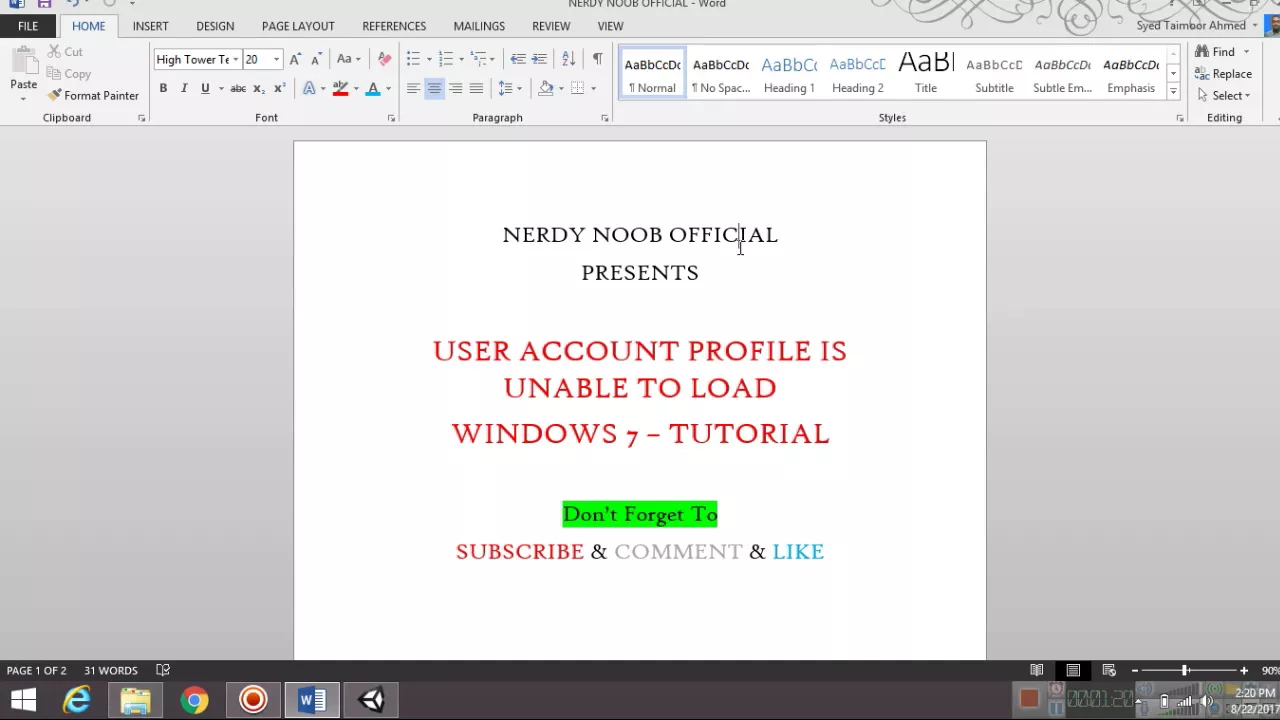
Task: Open the Change Case dropdown
Action: 347,60
